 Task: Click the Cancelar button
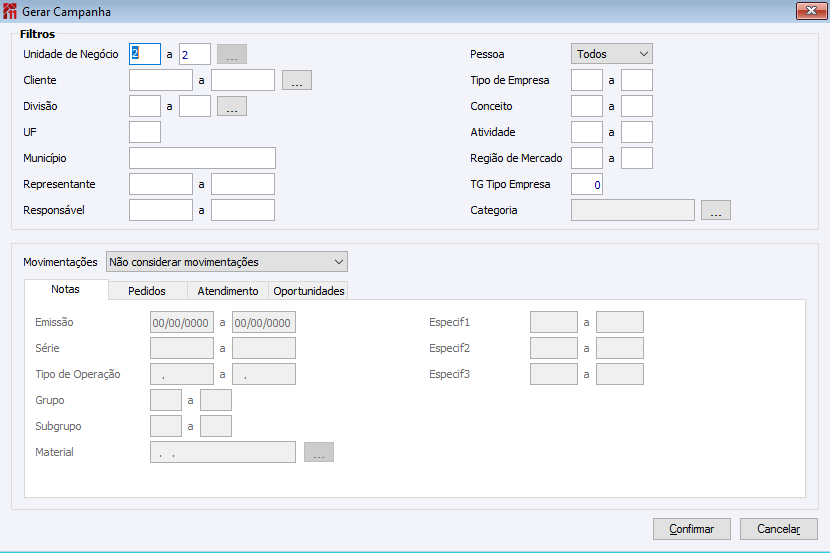[x=779, y=528]
